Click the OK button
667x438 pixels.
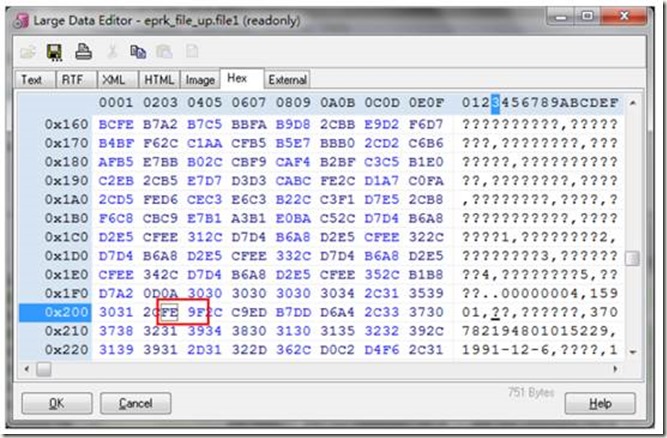click(x=57, y=403)
